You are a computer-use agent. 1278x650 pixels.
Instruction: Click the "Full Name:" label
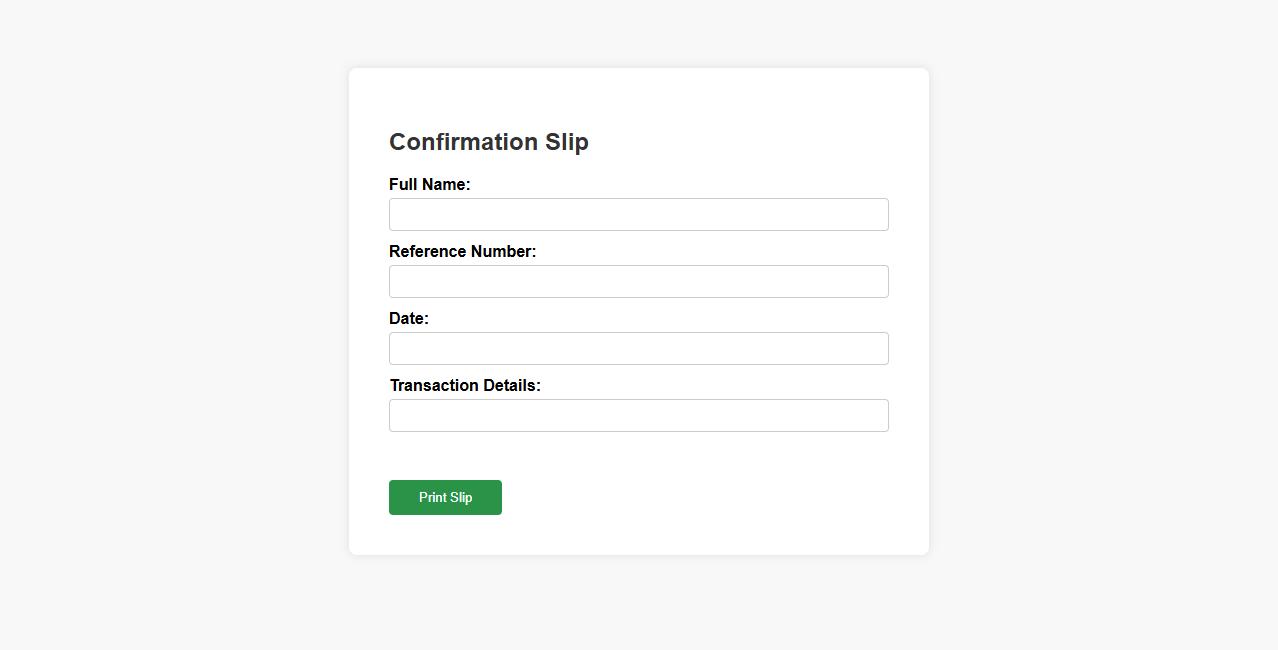[x=429, y=185]
